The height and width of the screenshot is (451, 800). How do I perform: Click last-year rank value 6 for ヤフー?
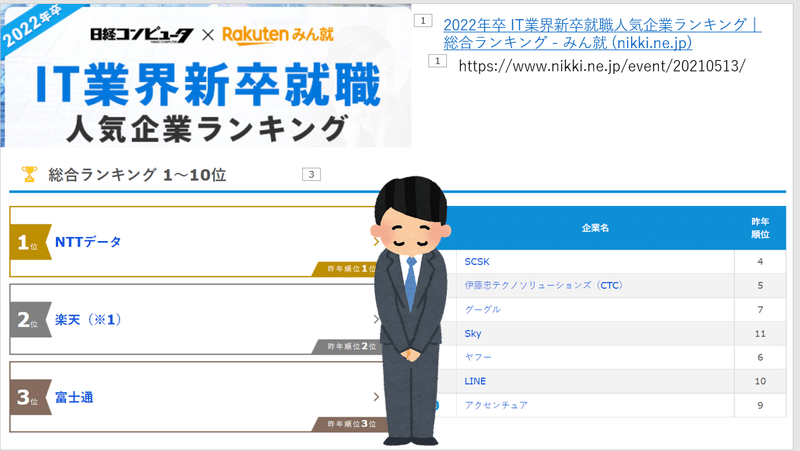point(760,357)
